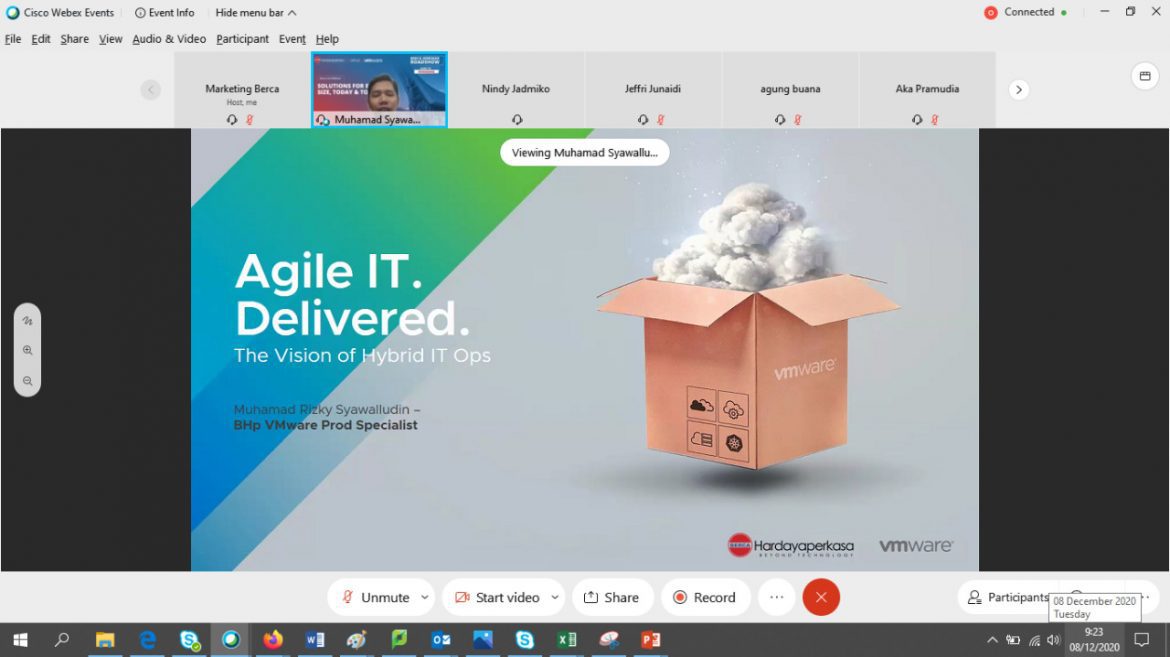The image size is (1170, 657).
Task: Open the volume control in the system tray
Action: (x=1054, y=640)
